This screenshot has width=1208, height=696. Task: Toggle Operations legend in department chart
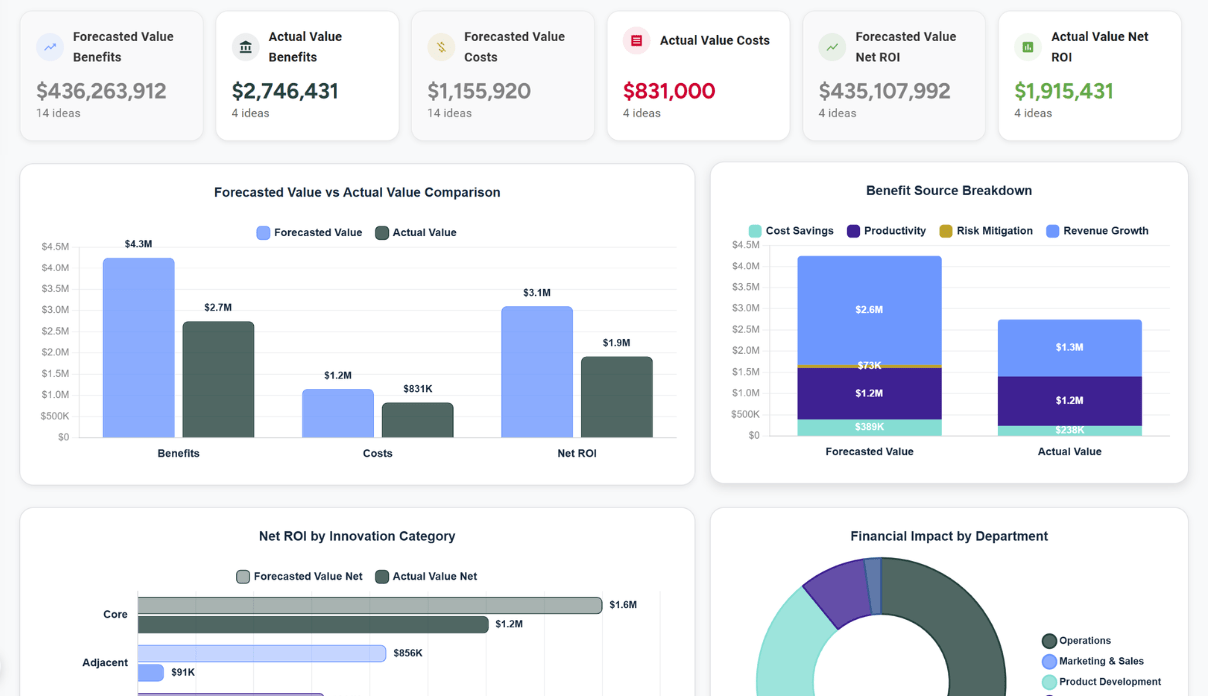[1077, 641]
